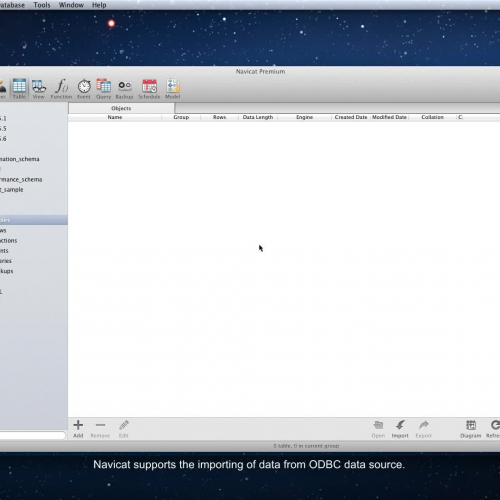
Task: Click the '0 table, 0 in current group' status text
Action: point(306,446)
